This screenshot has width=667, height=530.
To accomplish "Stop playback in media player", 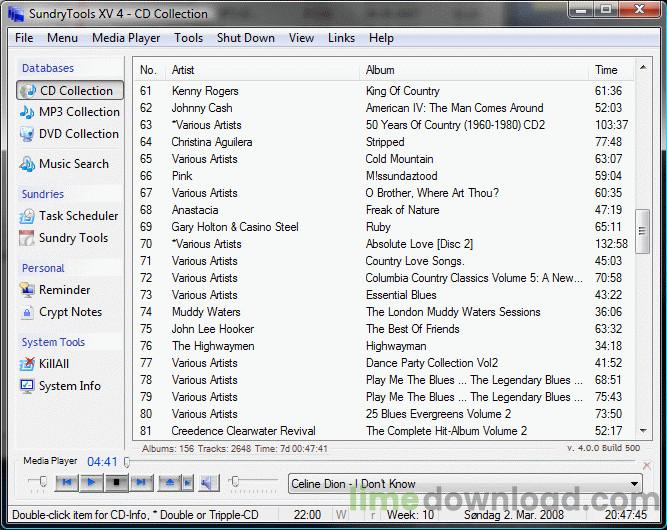I will tap(116, 483).
